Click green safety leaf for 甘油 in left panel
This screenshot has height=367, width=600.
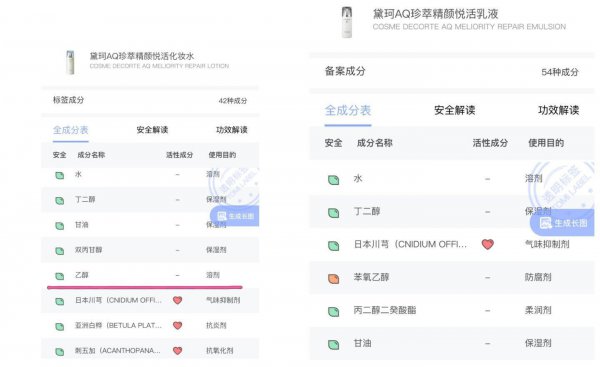coord(59,225)
